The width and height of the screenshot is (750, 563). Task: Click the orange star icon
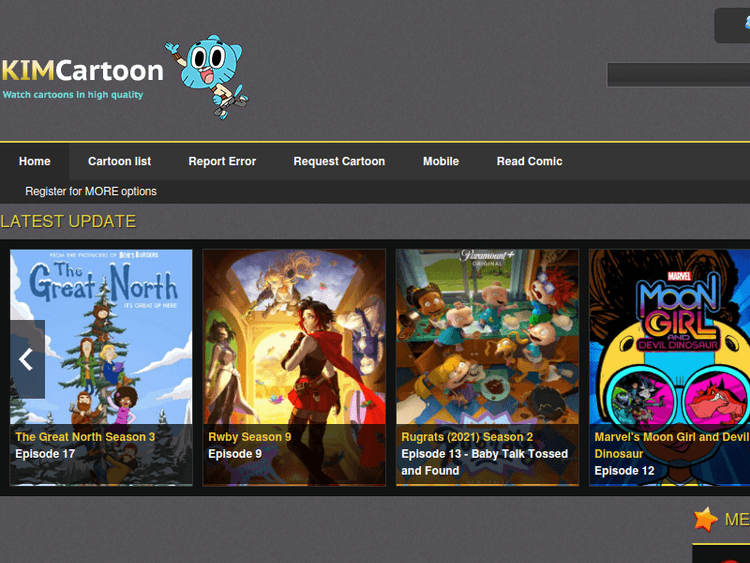pyautogui.click(x=706, y=519)
